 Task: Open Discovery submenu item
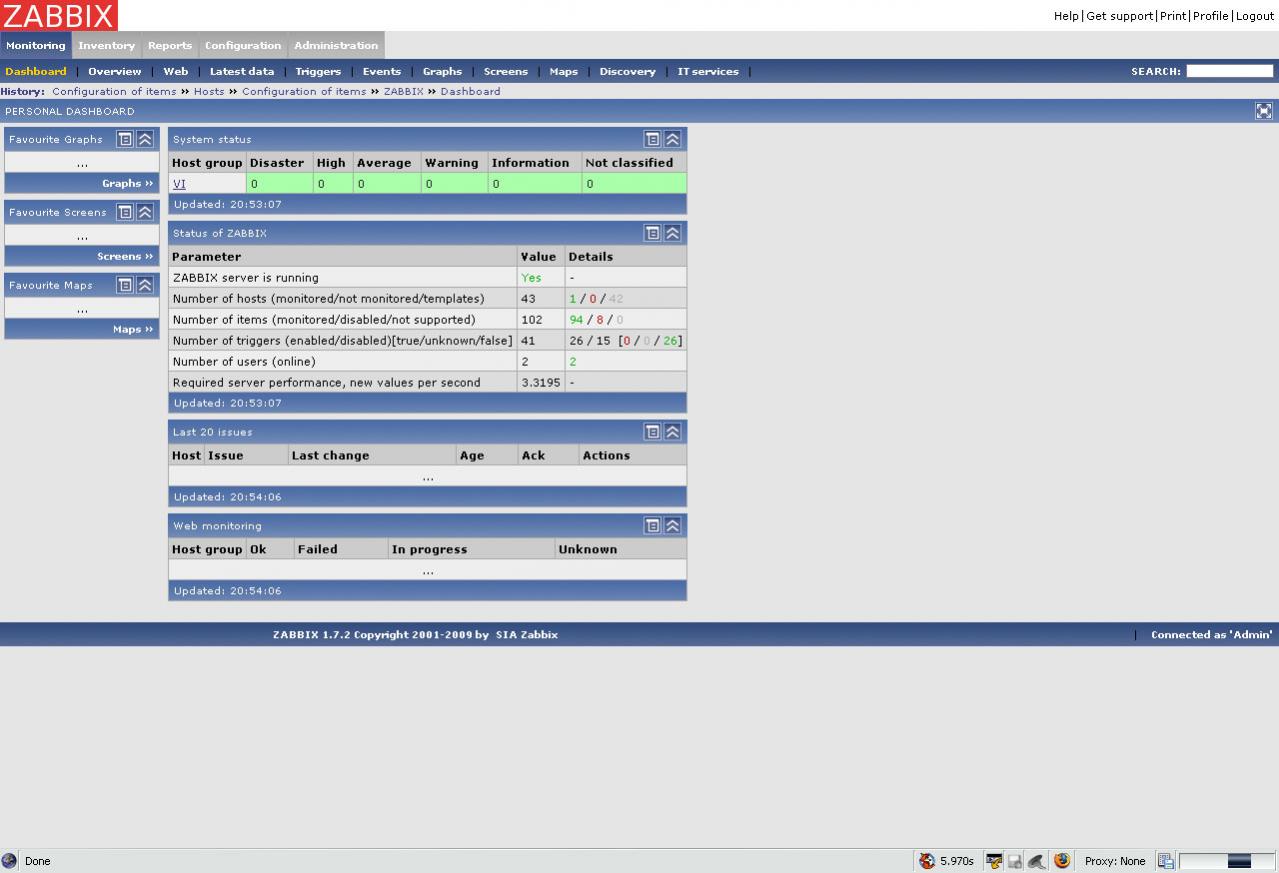click(x=628, y=72)
